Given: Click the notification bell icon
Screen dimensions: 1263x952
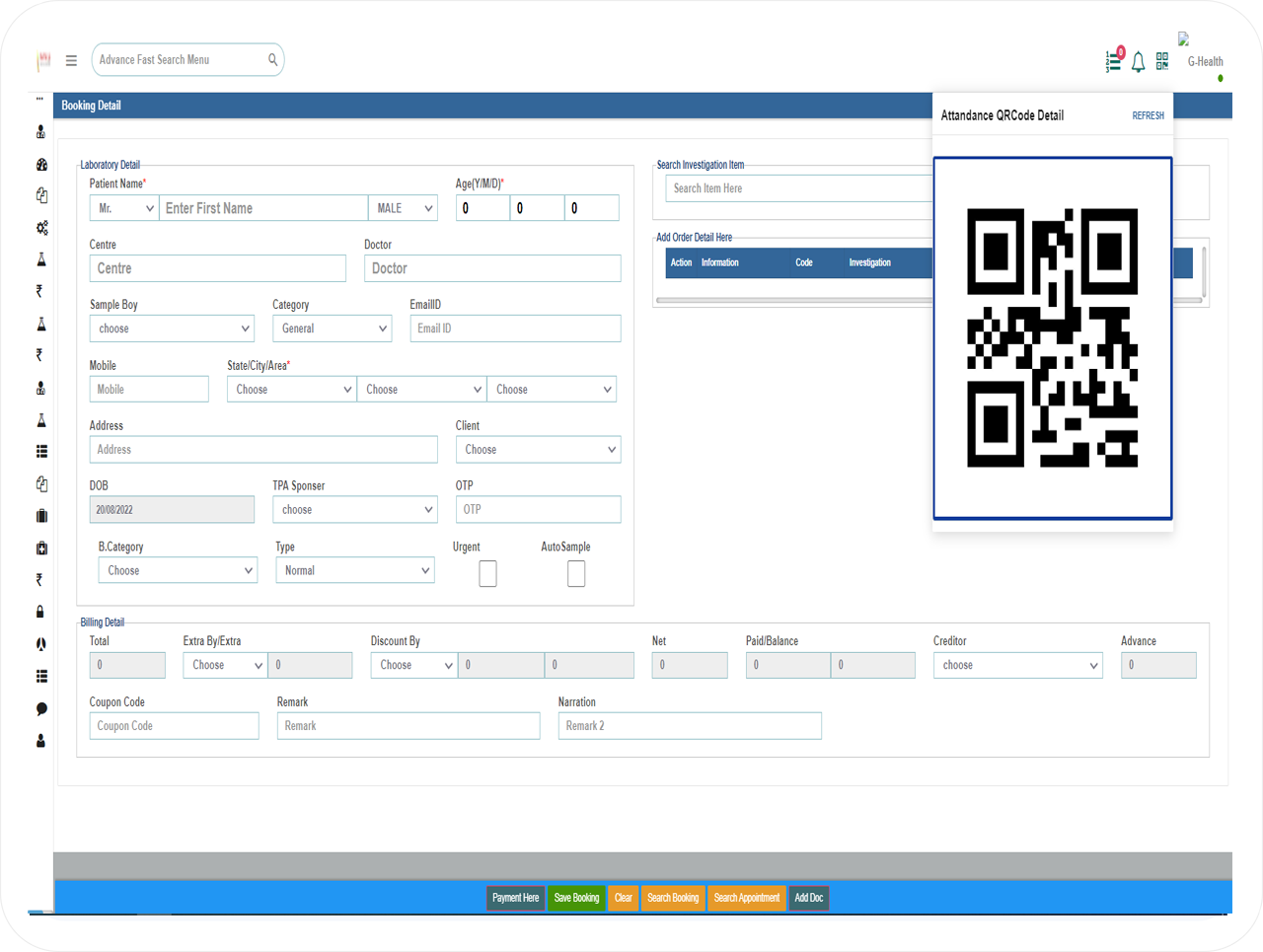Looking at the screenshot, I should click(x=1138, y=62).
